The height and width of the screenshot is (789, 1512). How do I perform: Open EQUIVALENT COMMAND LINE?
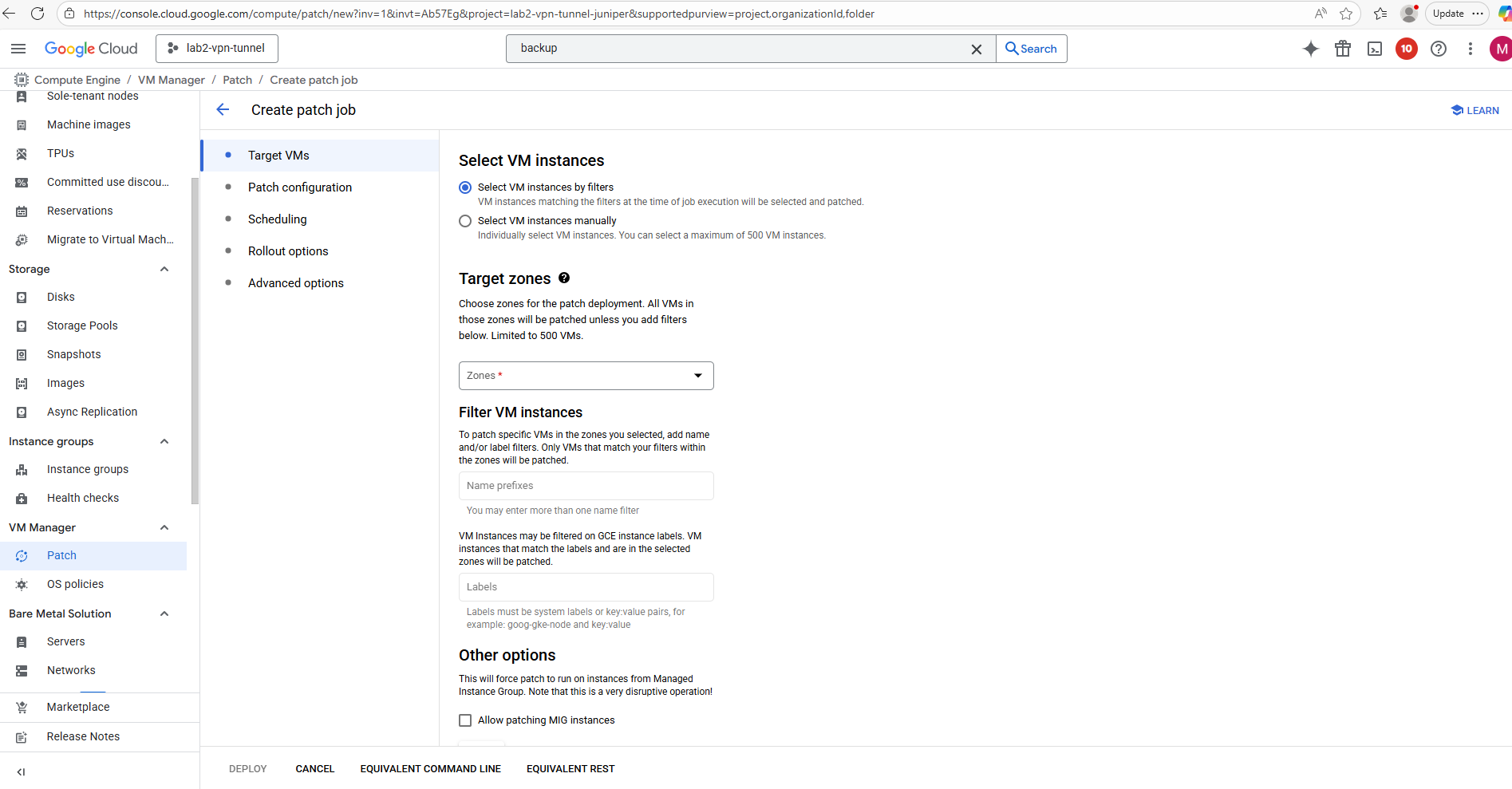click(x=431, y=769)
